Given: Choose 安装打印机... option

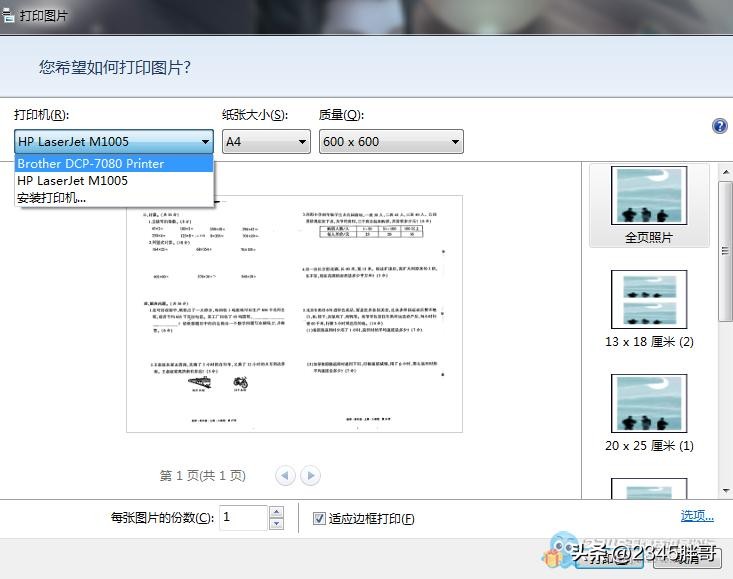Looking at the screenshot, I should tap(114, 198).
